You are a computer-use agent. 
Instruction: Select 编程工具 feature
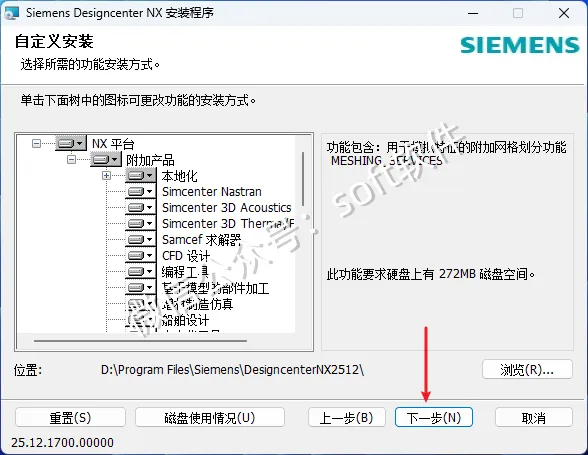(185, 272)
